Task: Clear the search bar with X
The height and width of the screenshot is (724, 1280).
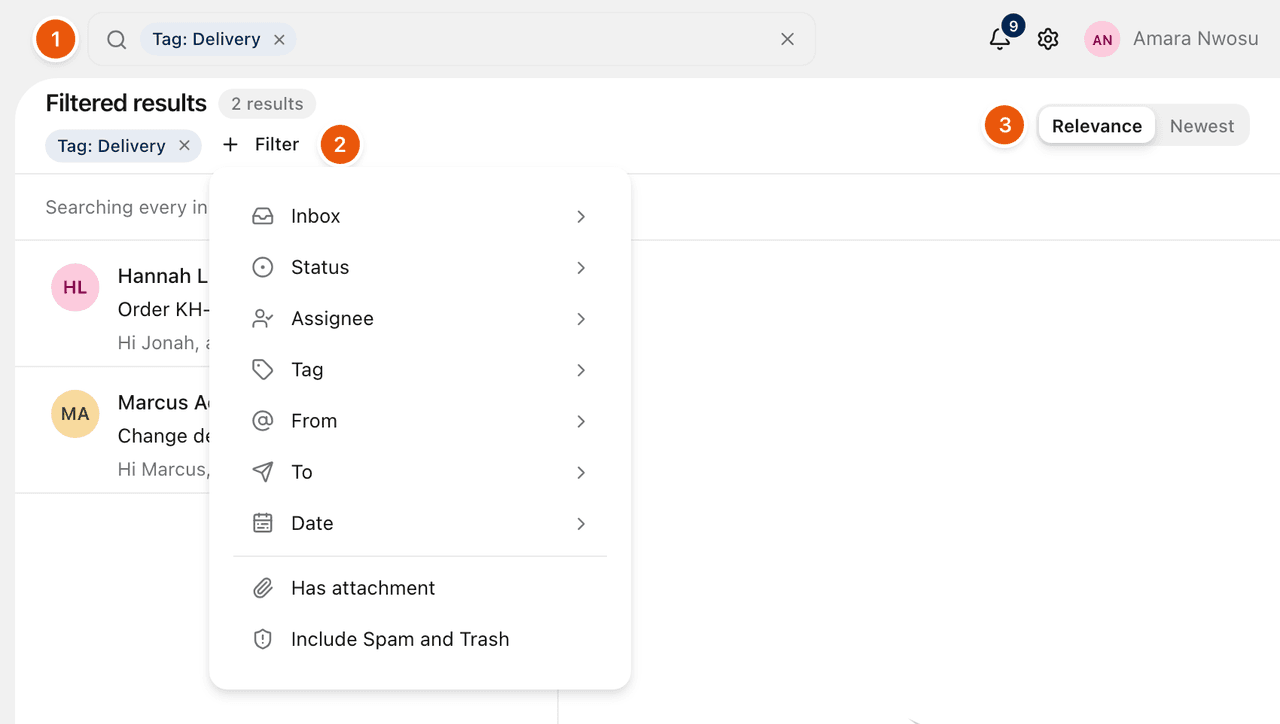Action: point(788,39)
